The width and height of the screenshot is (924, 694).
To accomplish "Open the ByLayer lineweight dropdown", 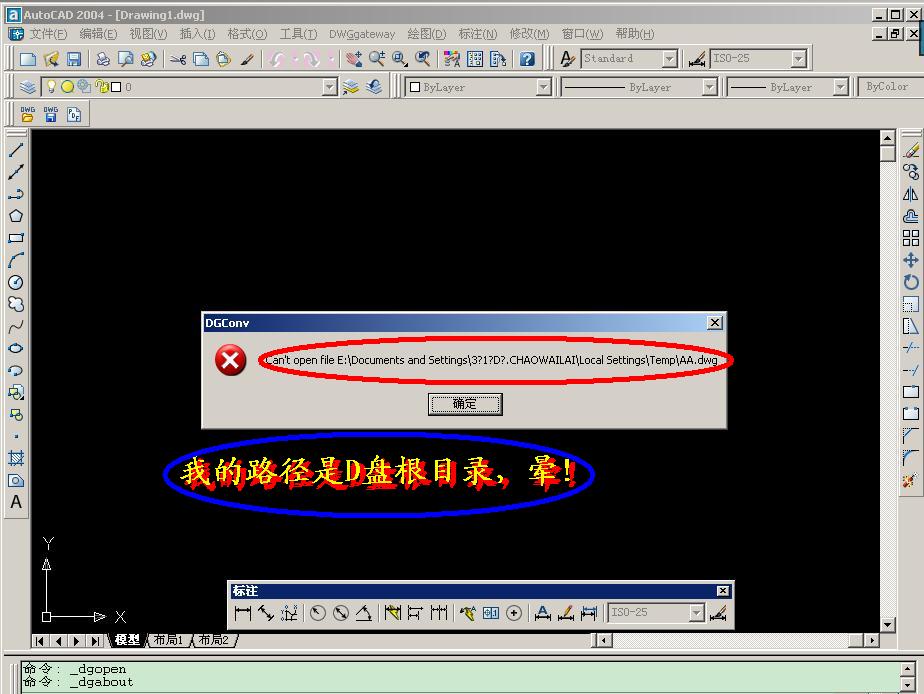I will [840, 87].
